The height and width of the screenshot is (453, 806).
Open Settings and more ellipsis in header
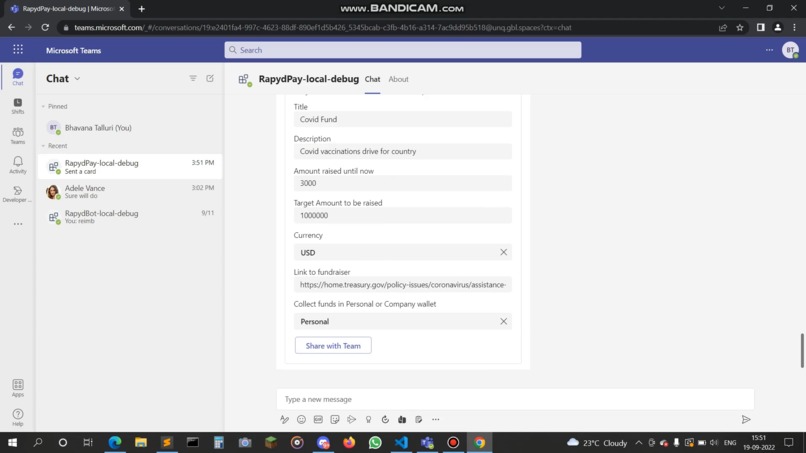click(769, 50)
